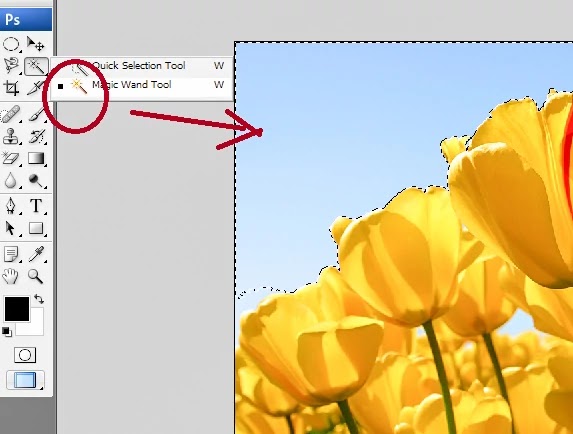Select the Pen tool
The height and width of the screenshot is (434, 573).
[x=11, y=206]
